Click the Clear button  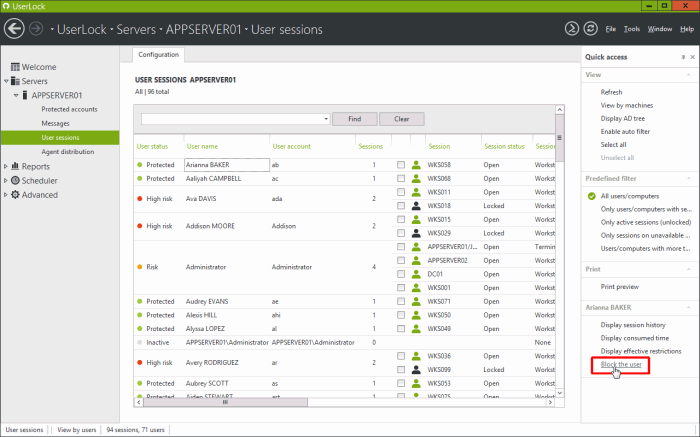point(401,119)
